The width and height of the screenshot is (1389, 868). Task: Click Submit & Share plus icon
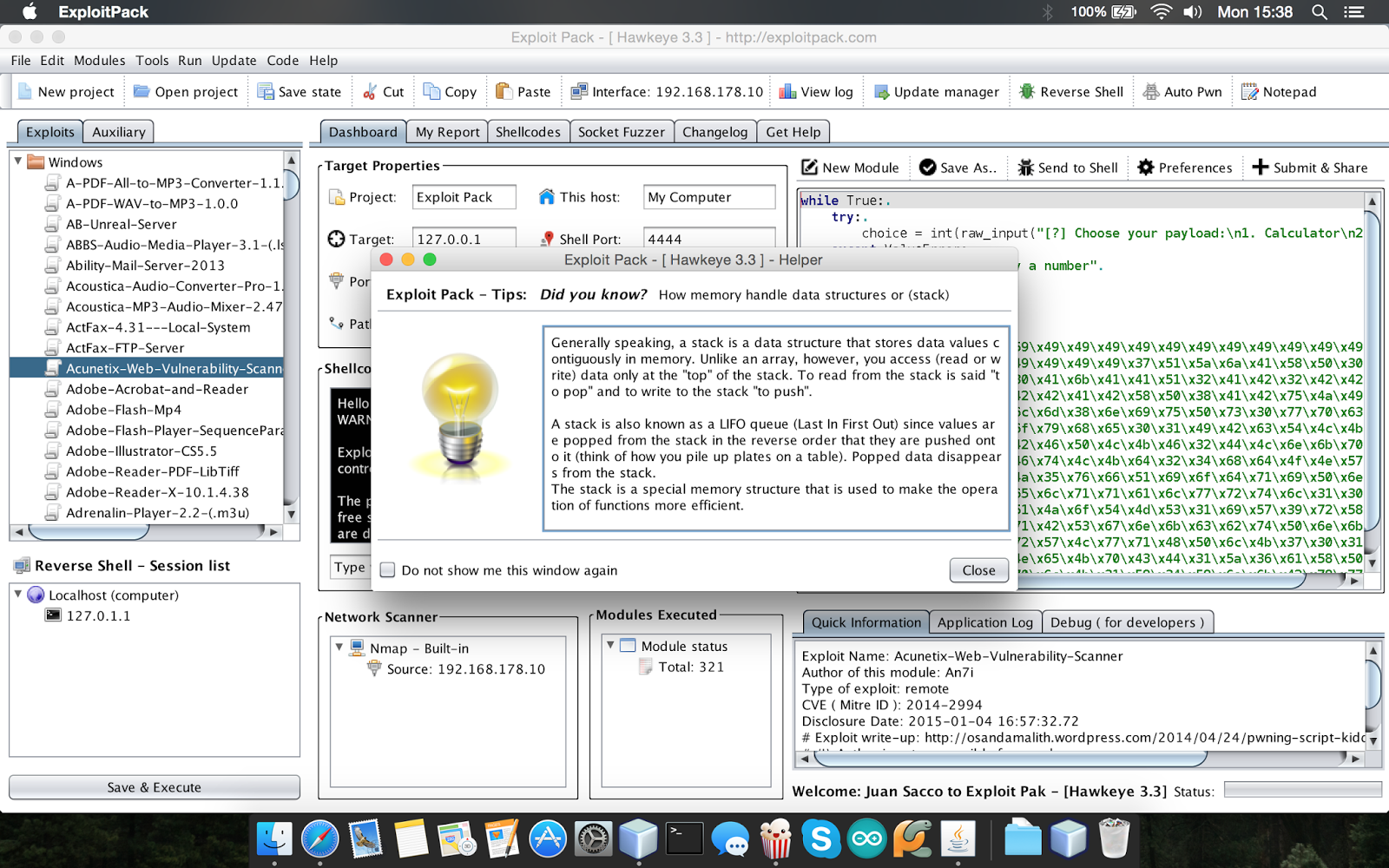click(x=1261, y=168)
